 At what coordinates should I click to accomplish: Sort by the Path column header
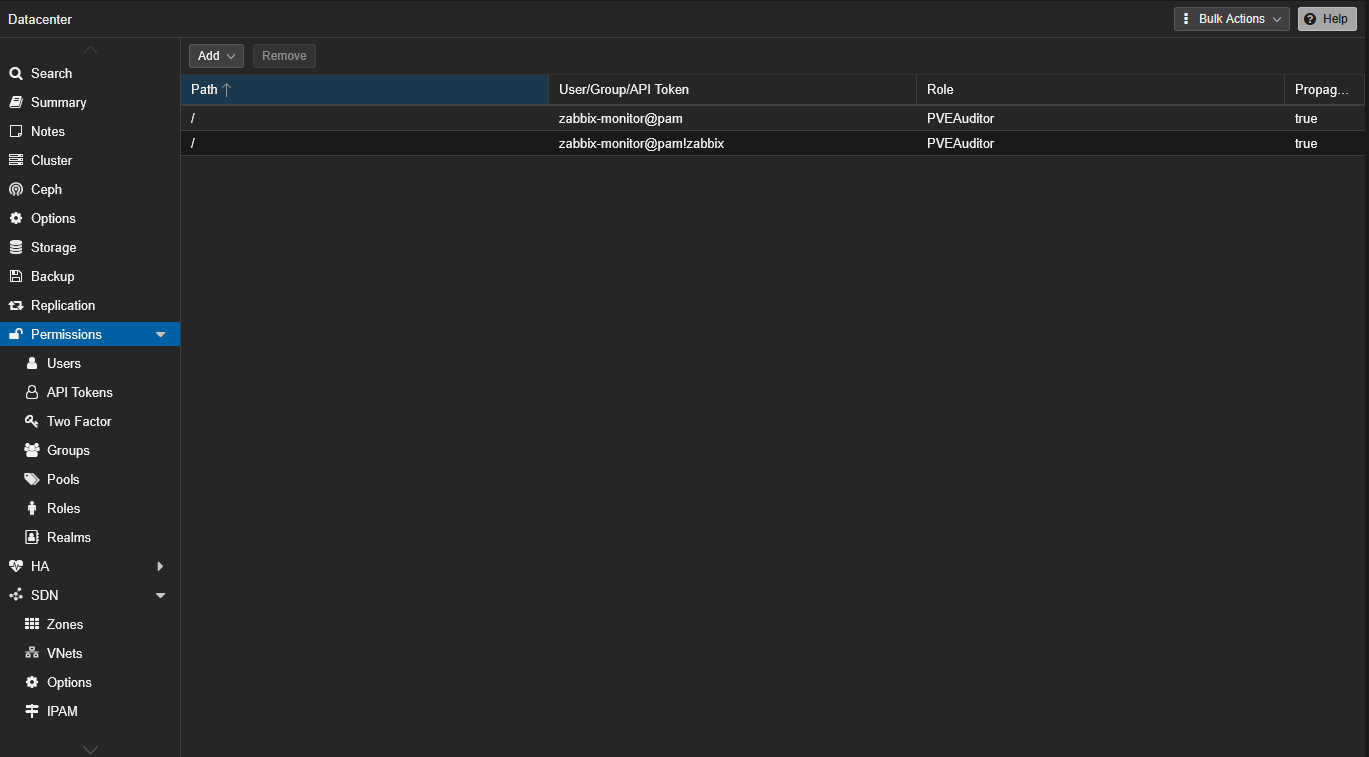point(205,89)
